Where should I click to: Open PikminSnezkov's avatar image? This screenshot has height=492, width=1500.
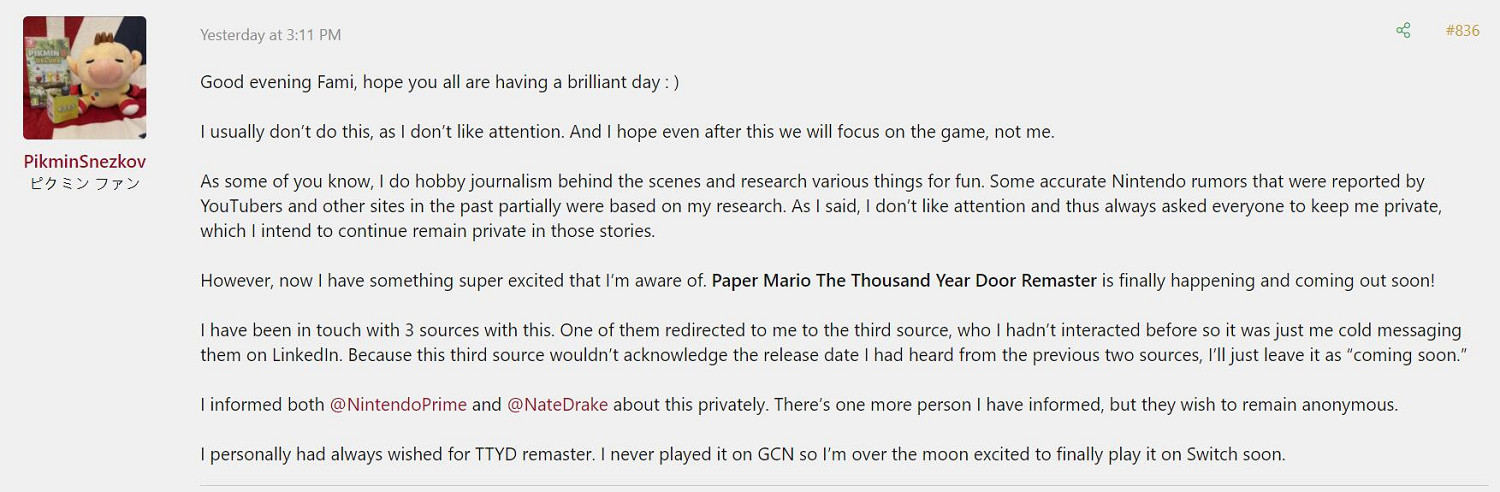84,77
